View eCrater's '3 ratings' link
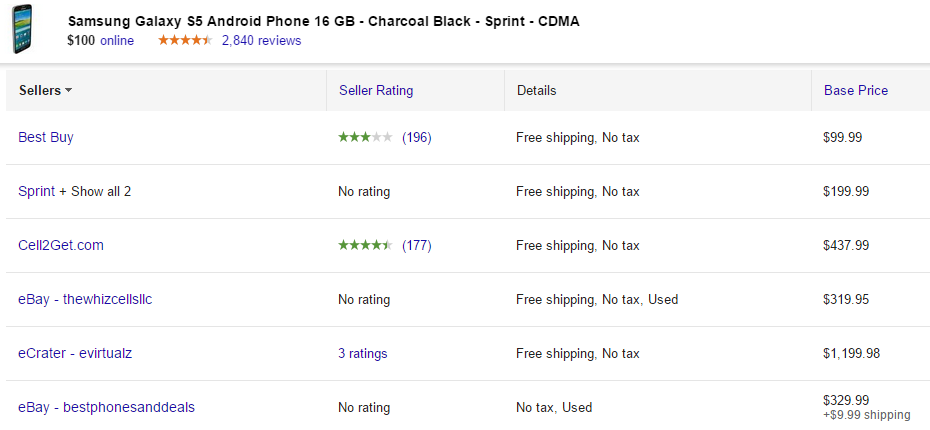Screen dimensions: 930x430 [363, 353]
